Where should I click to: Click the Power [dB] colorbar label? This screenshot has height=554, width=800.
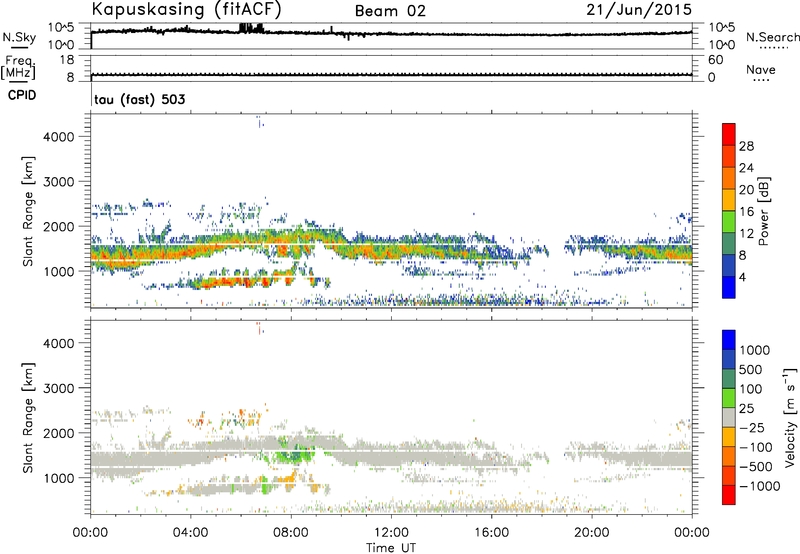(x=763, y=211)
